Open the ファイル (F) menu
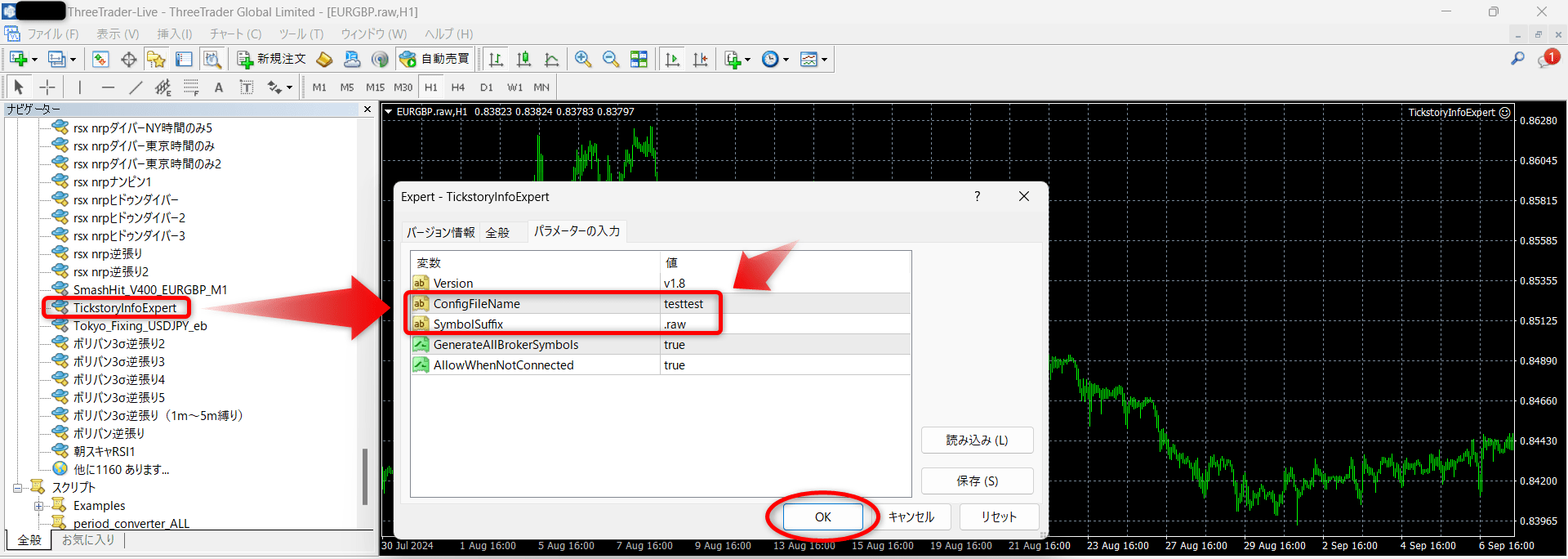The width and height of the screenshot is (1568, 559). click(52, 34)
